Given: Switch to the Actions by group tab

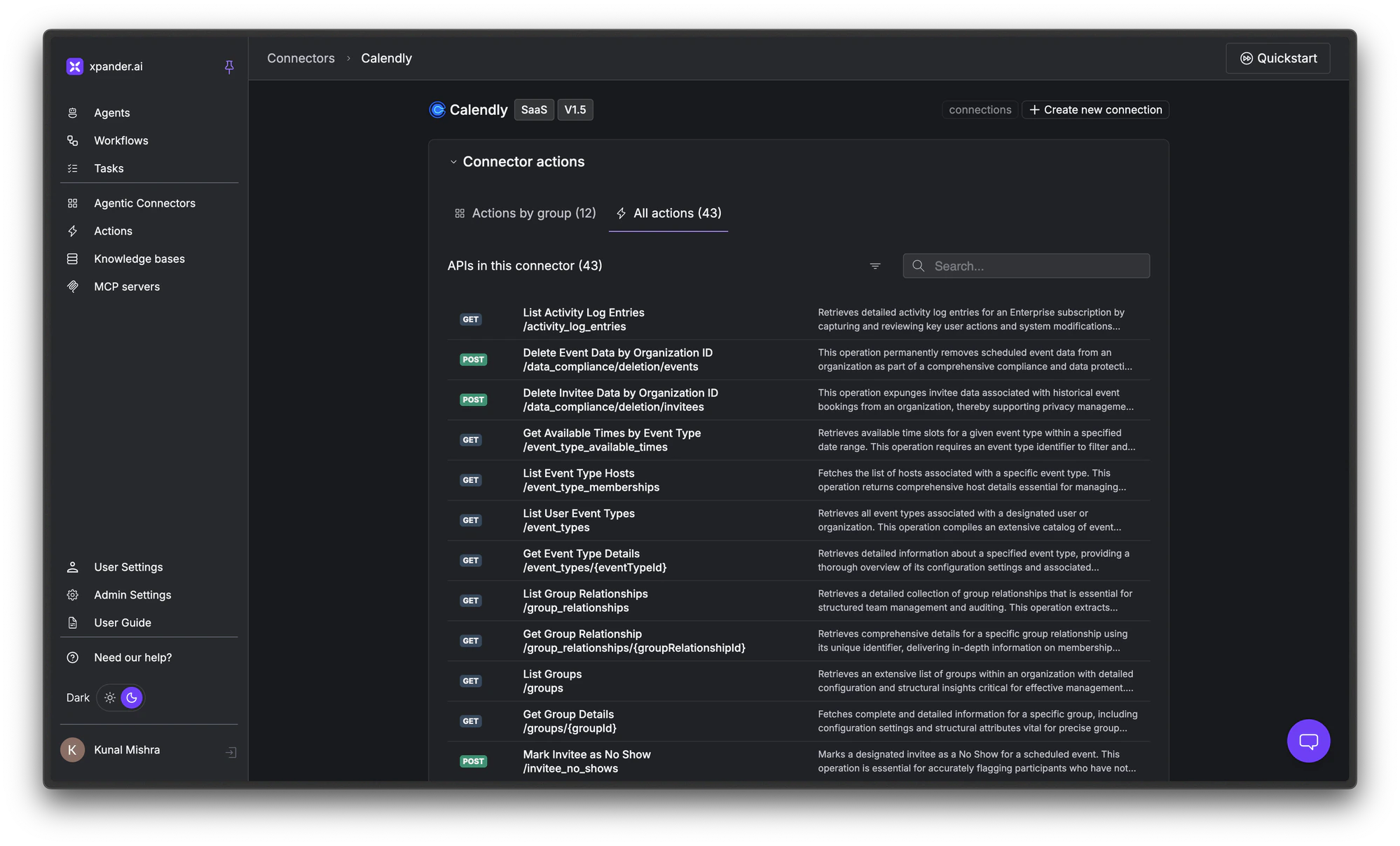Looking at the screenshot, I should click(x=524, y=213).
